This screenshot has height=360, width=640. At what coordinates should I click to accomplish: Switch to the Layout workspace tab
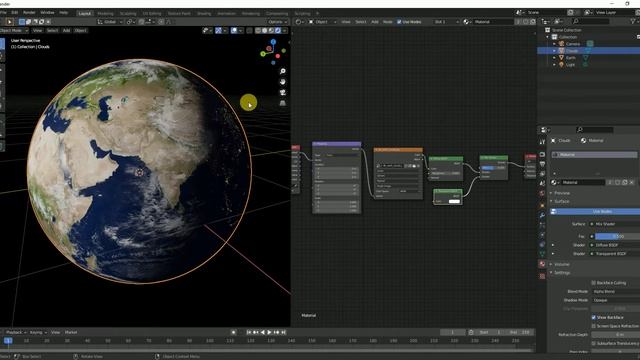(x=84, y=13)
